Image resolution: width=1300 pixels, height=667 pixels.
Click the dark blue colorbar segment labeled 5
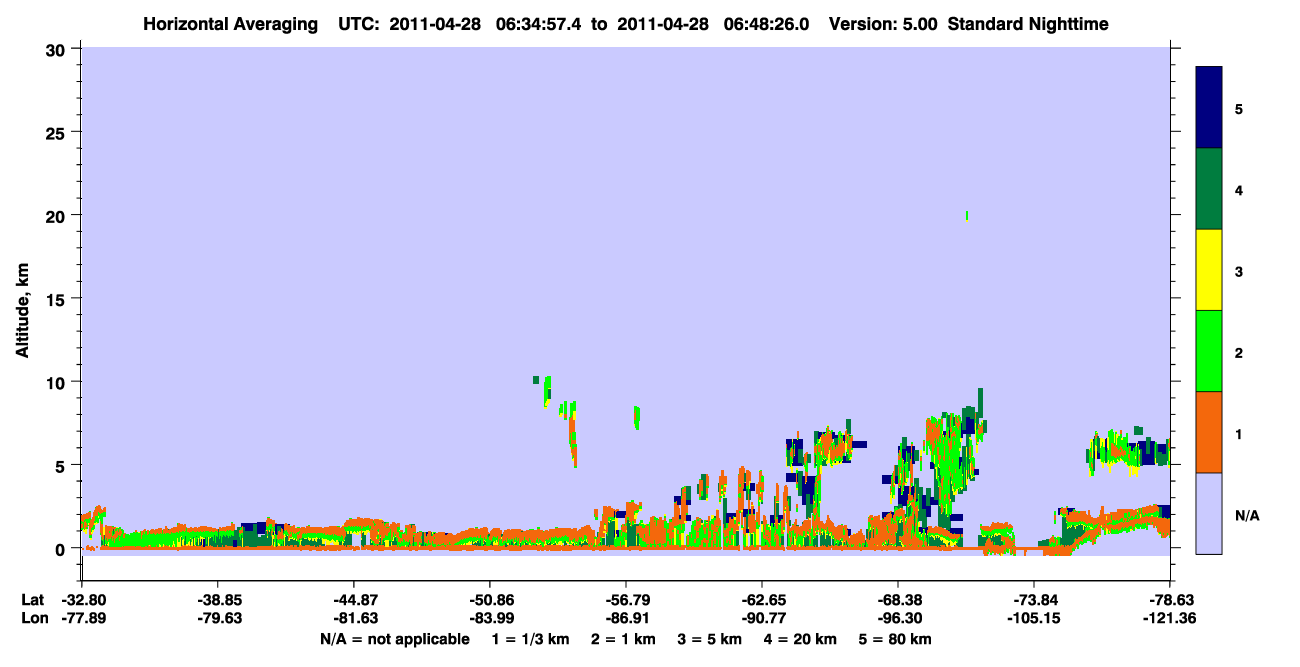[x=1209, y=107]
